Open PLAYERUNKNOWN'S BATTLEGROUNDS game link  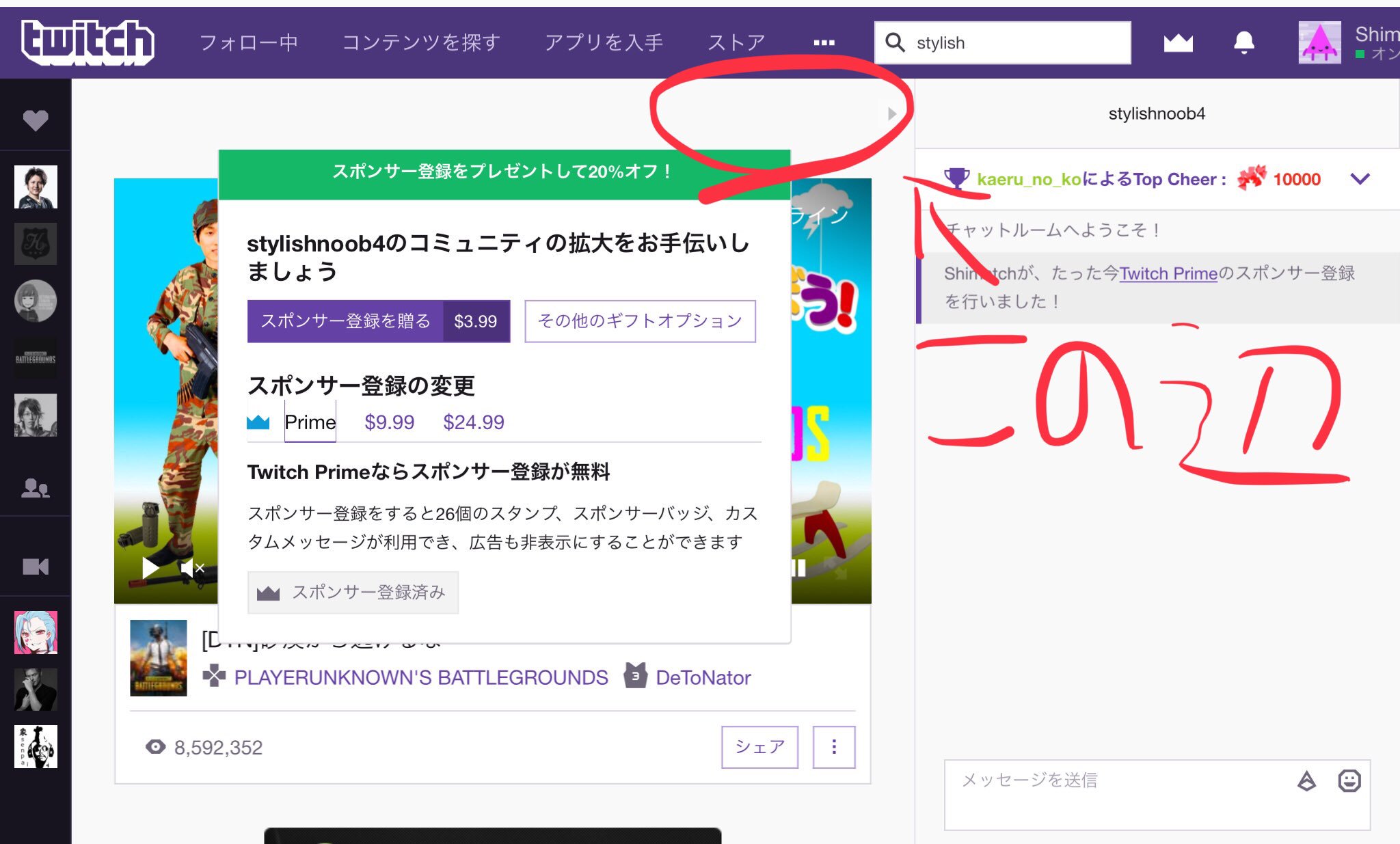[x=421, y=677]
